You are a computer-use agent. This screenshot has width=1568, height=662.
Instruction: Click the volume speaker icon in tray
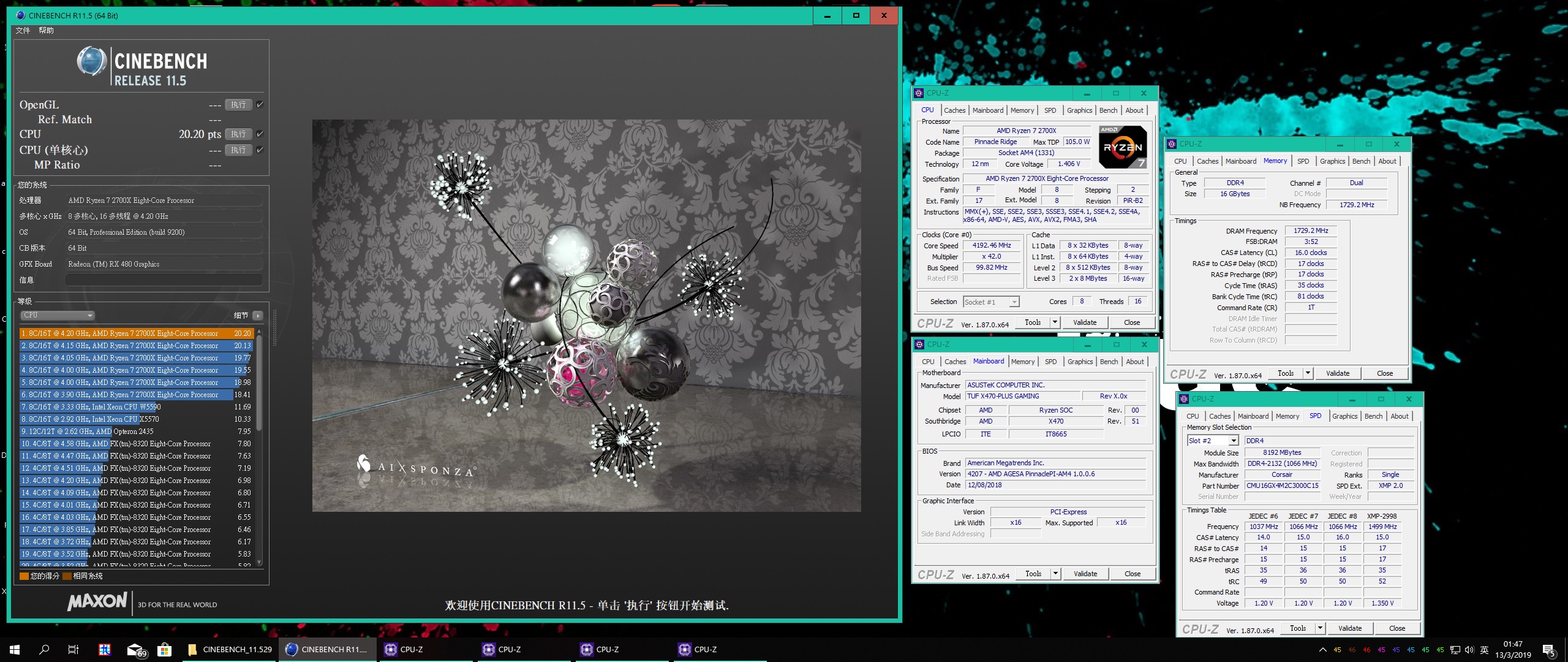click(x=1469, y=650)
